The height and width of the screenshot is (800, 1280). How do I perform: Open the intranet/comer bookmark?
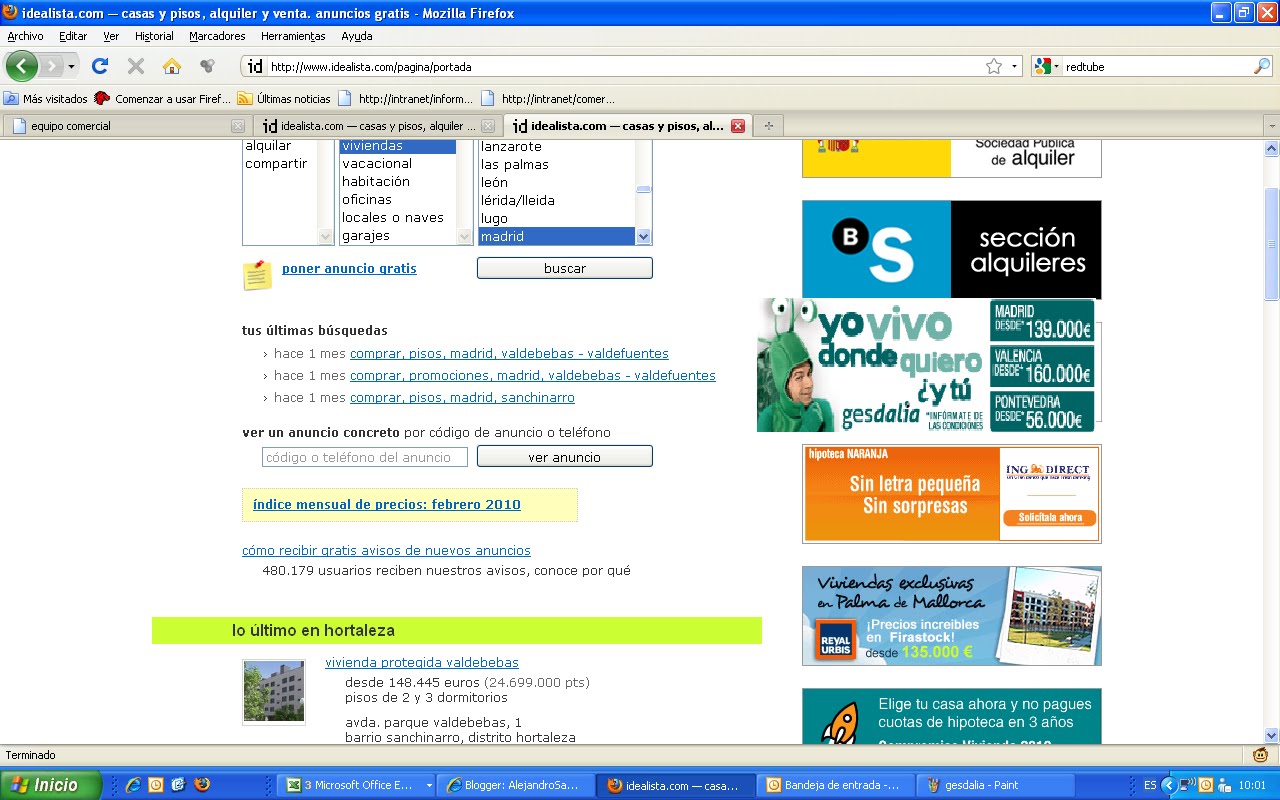(548, 99)
